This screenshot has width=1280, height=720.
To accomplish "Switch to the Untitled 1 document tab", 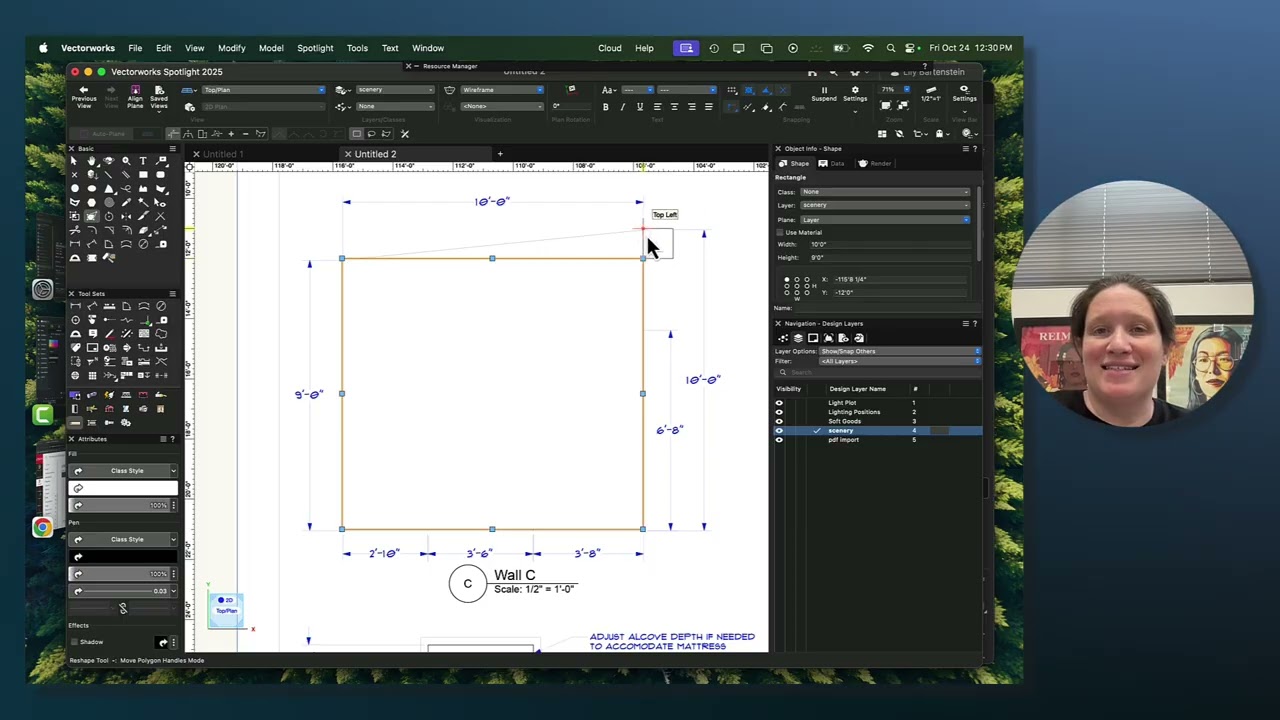I will coord(223,154).
